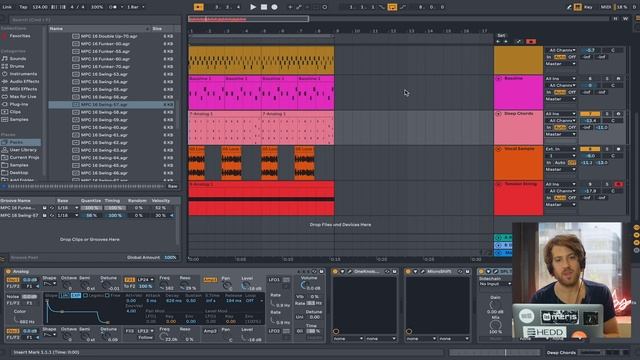Open the Favorites collection
The width and height of the screenshot is (640, 360).
click(x=20, y=36)
